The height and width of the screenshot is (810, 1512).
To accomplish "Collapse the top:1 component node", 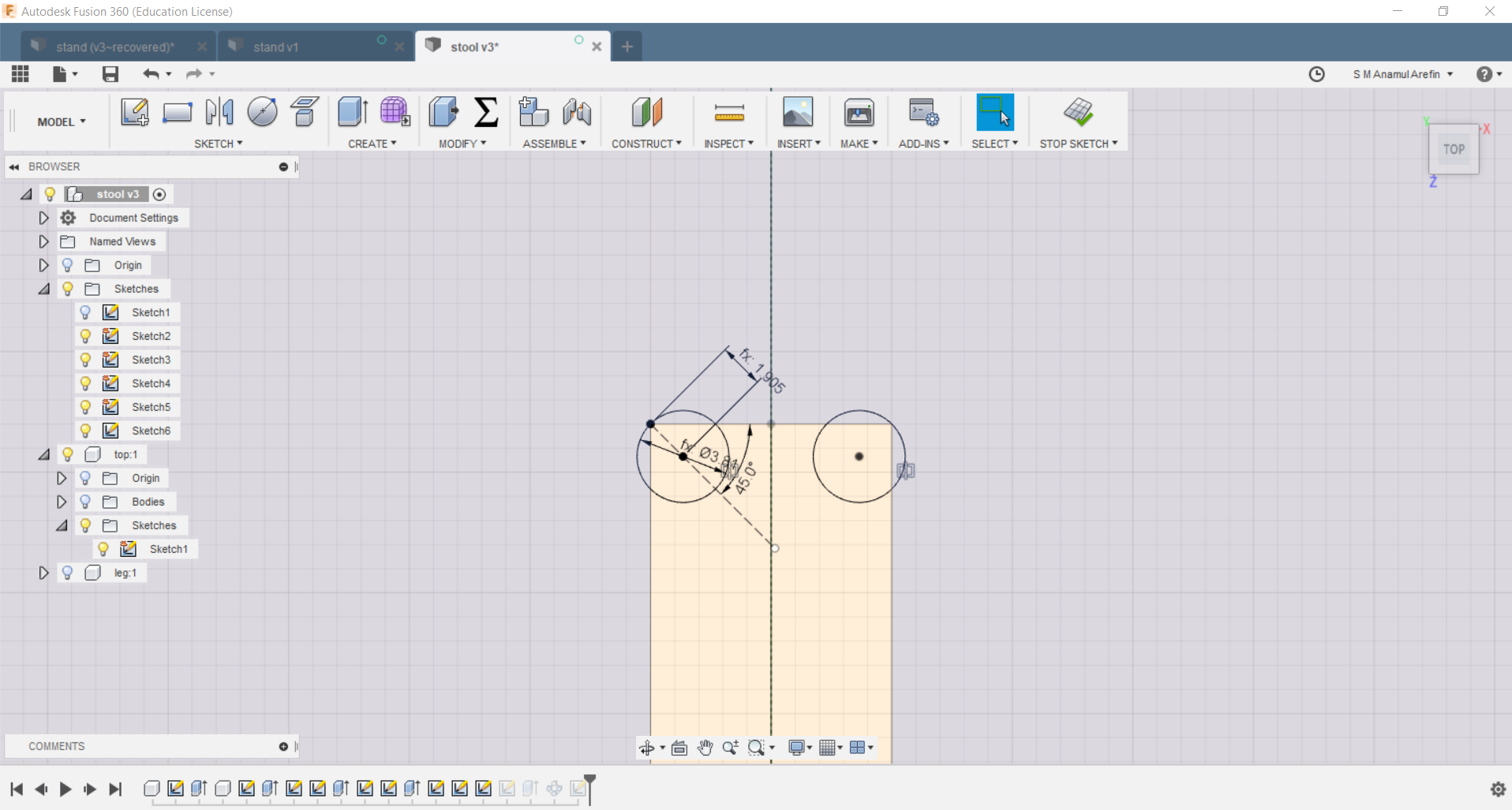I will 44,454.
